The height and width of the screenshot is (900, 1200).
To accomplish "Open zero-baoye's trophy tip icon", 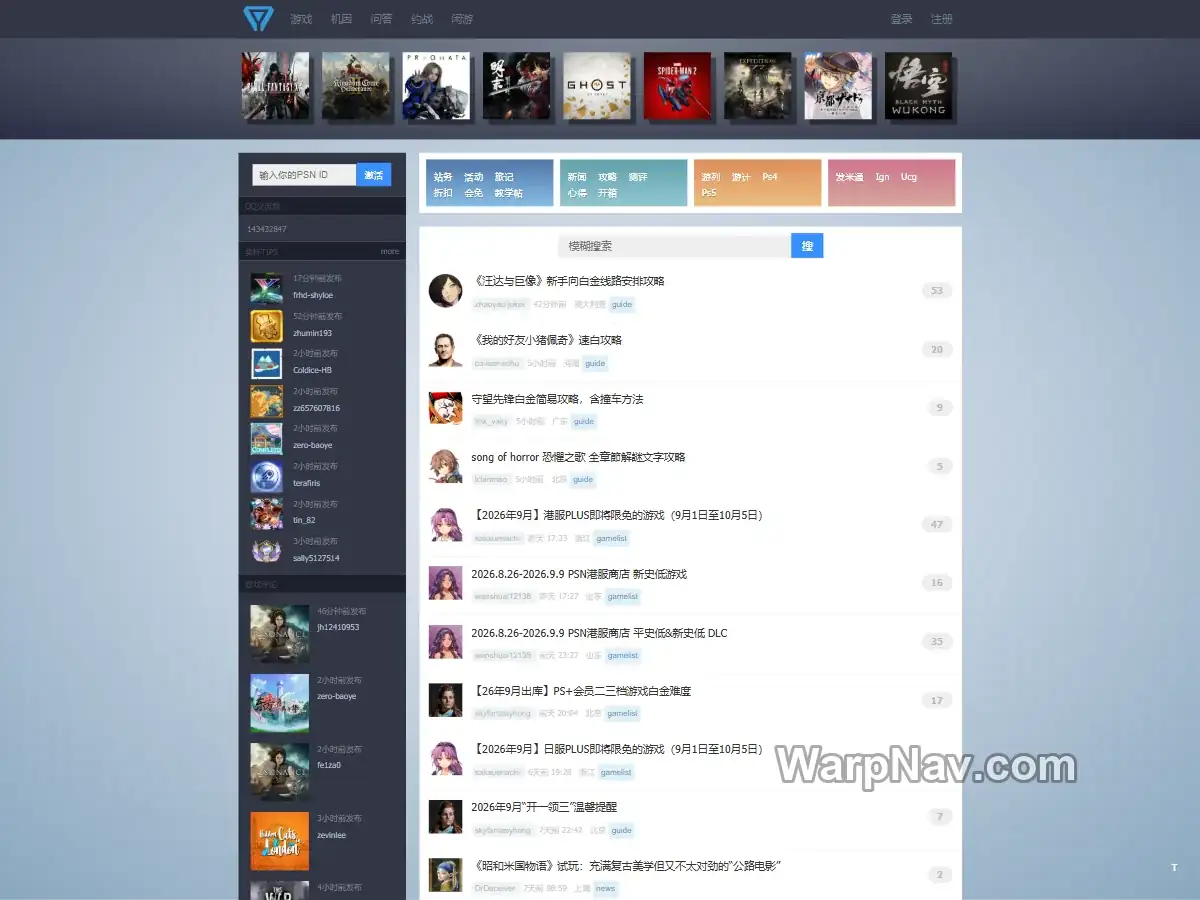I will pos(266,438).
